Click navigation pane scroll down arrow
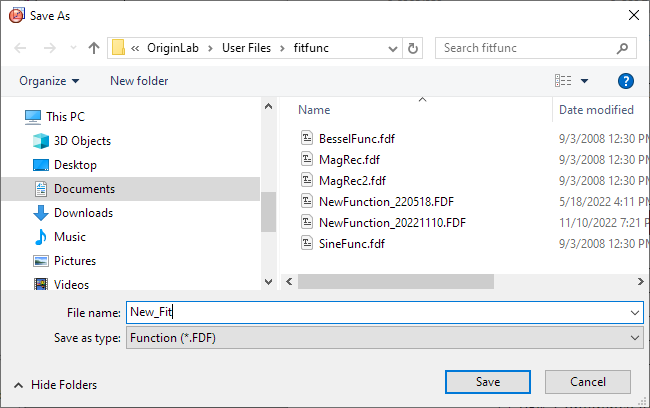 (x=269, y=282)
